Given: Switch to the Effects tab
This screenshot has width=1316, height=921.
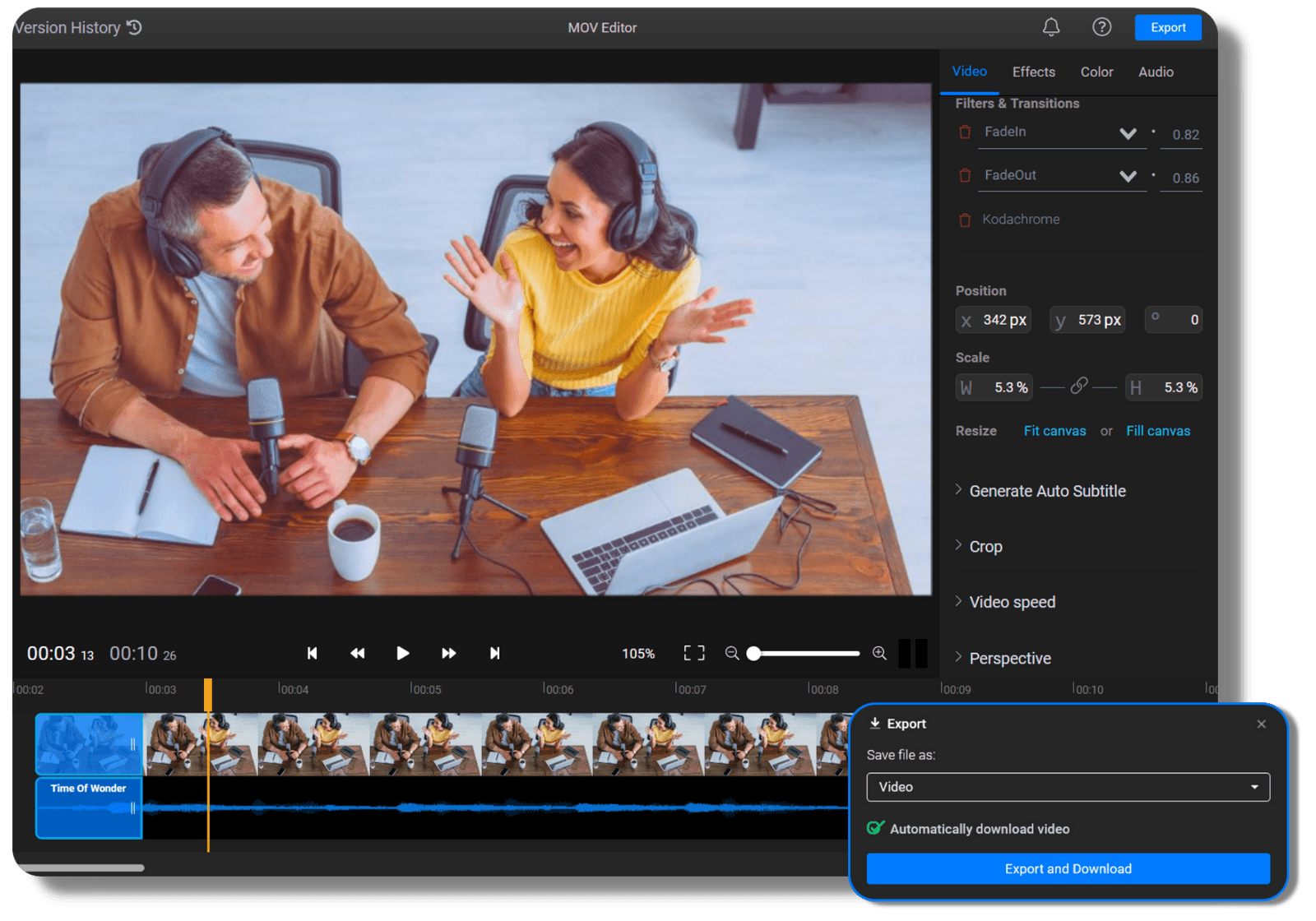Looking at the screenshot, I should coord(1033,72).
